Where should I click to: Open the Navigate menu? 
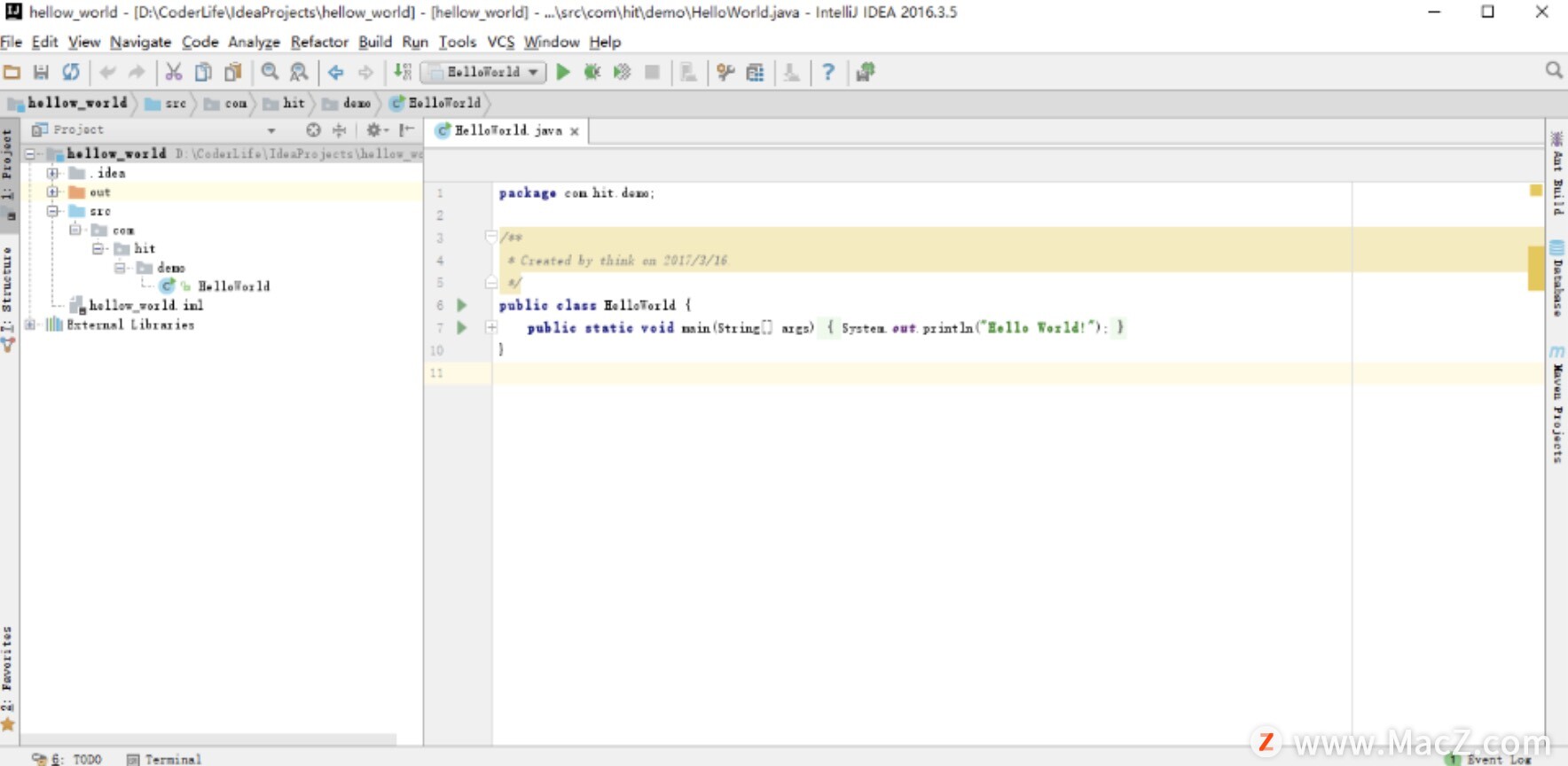140,42
